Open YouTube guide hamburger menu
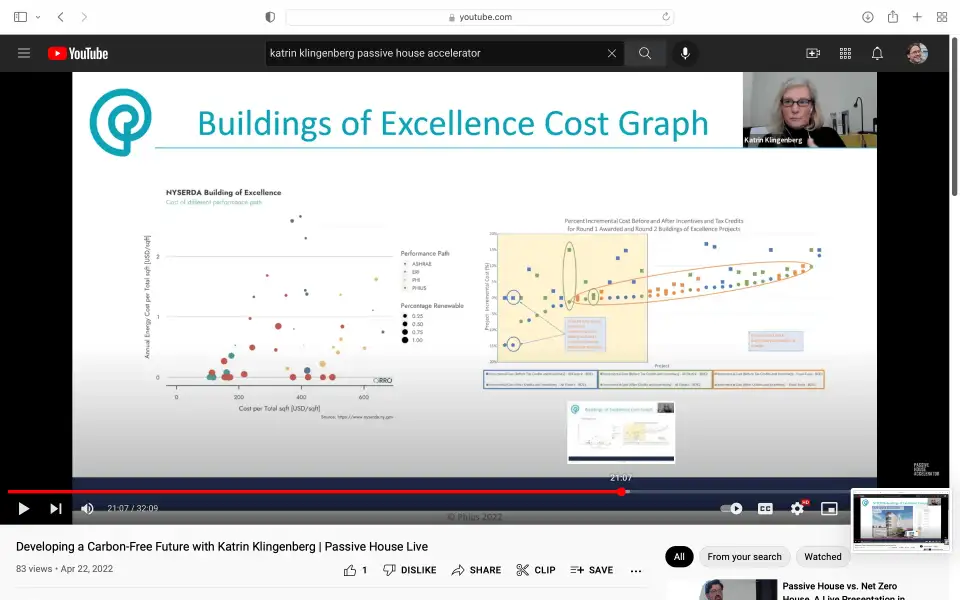The width and height of the screenshot is (960, 600). (24, 53)
